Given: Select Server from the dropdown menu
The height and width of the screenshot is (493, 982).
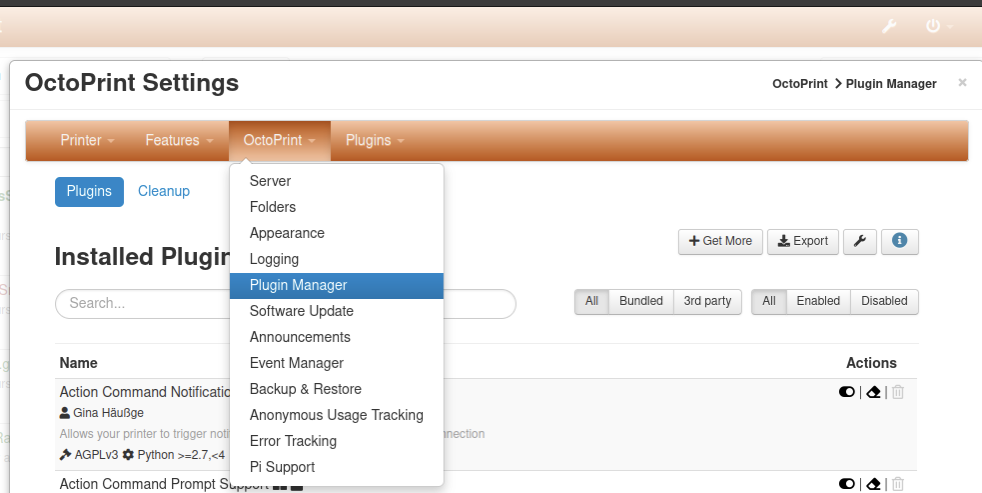Looking at the screenshot, I should [x=337, y=181].
